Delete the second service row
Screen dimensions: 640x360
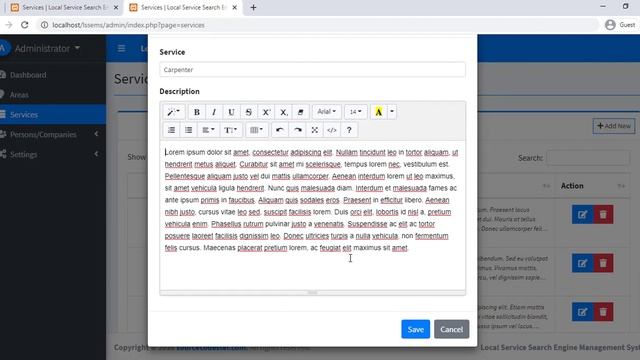tap(603, 263)
